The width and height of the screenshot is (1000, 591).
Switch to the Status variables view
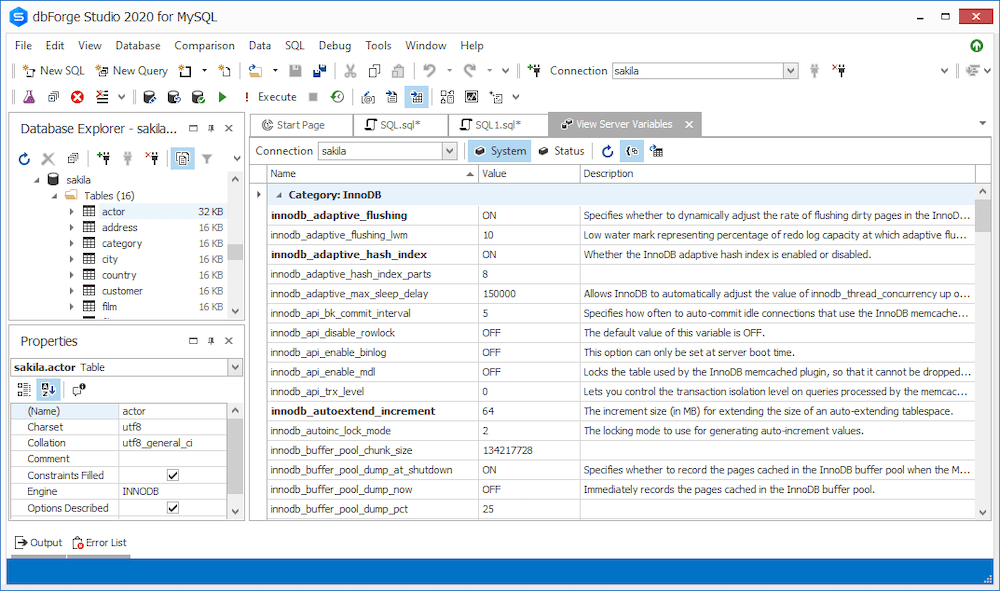(x=563, y=150)
